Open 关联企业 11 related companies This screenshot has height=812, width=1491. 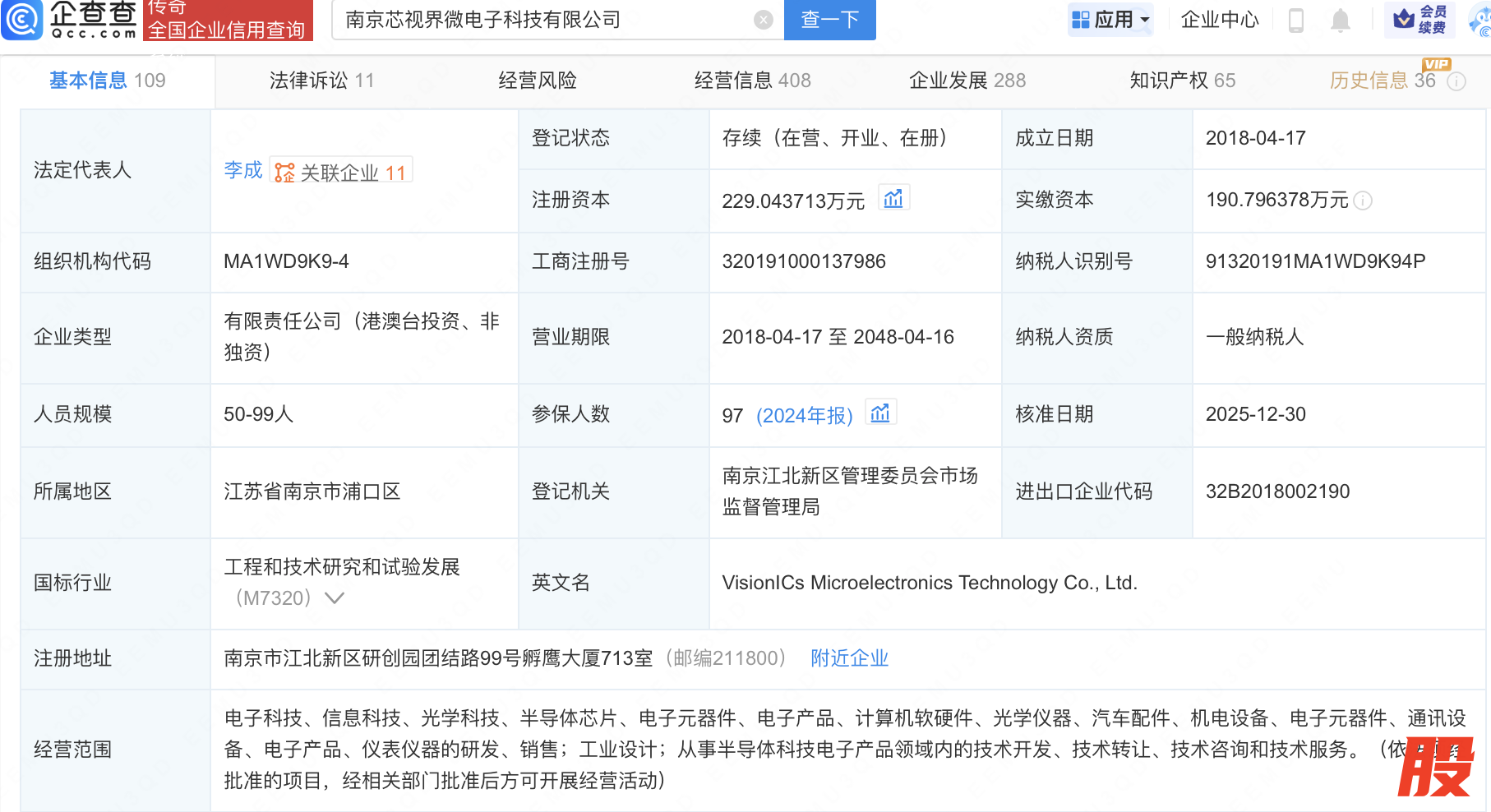pos(341,173)
